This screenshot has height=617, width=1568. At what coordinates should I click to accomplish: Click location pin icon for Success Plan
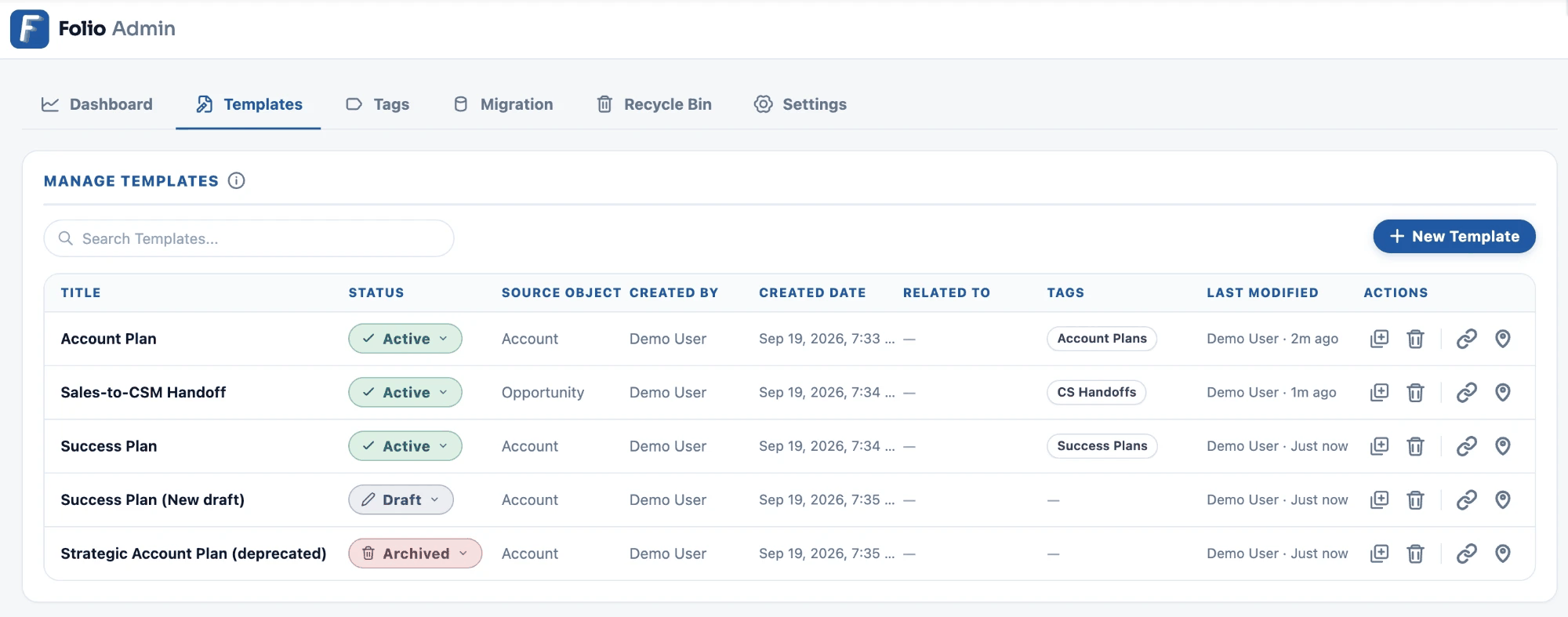(x=1502, y=446)
